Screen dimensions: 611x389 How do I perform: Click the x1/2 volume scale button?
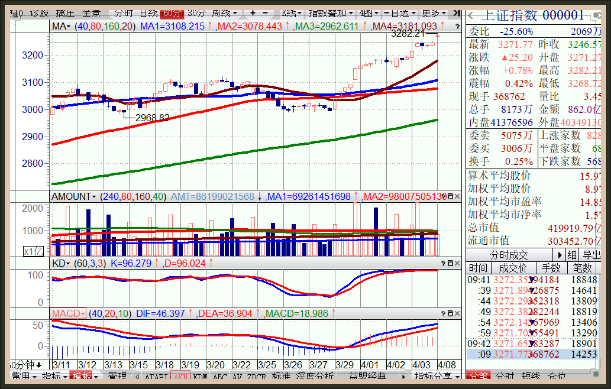pyautogui.click(x=34, y=251)
